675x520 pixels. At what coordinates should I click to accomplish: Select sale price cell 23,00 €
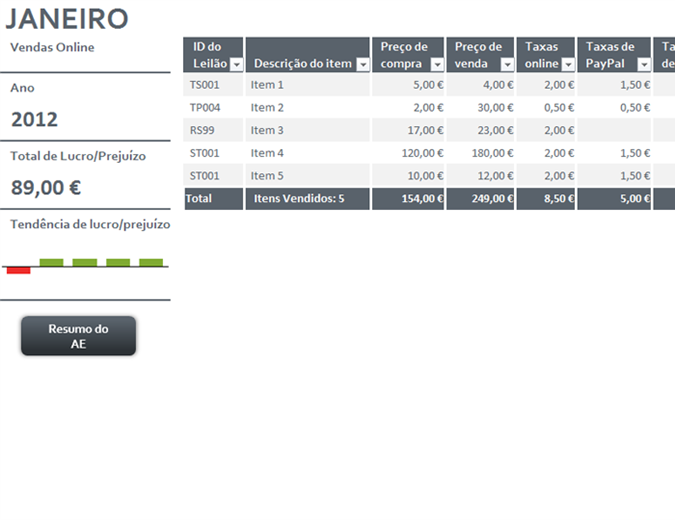[x=480, y=130]
